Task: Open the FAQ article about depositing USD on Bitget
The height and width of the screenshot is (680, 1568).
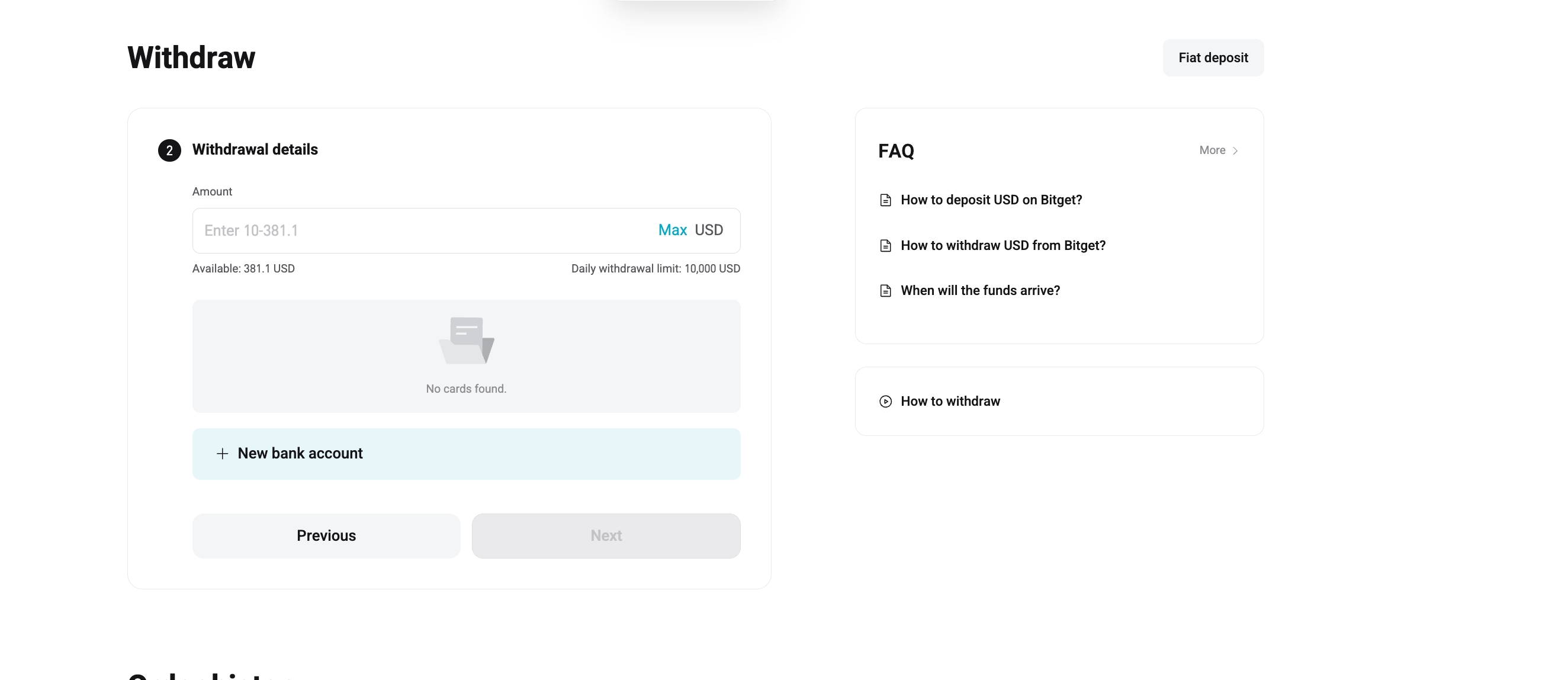Action: pos(992,200)
